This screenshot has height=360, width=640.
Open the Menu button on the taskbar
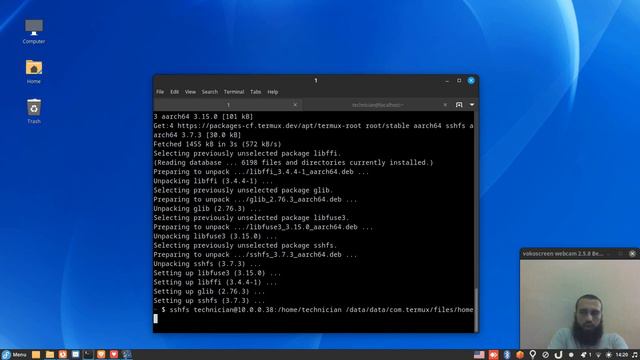pyautogui.click(x=14, y=355)
